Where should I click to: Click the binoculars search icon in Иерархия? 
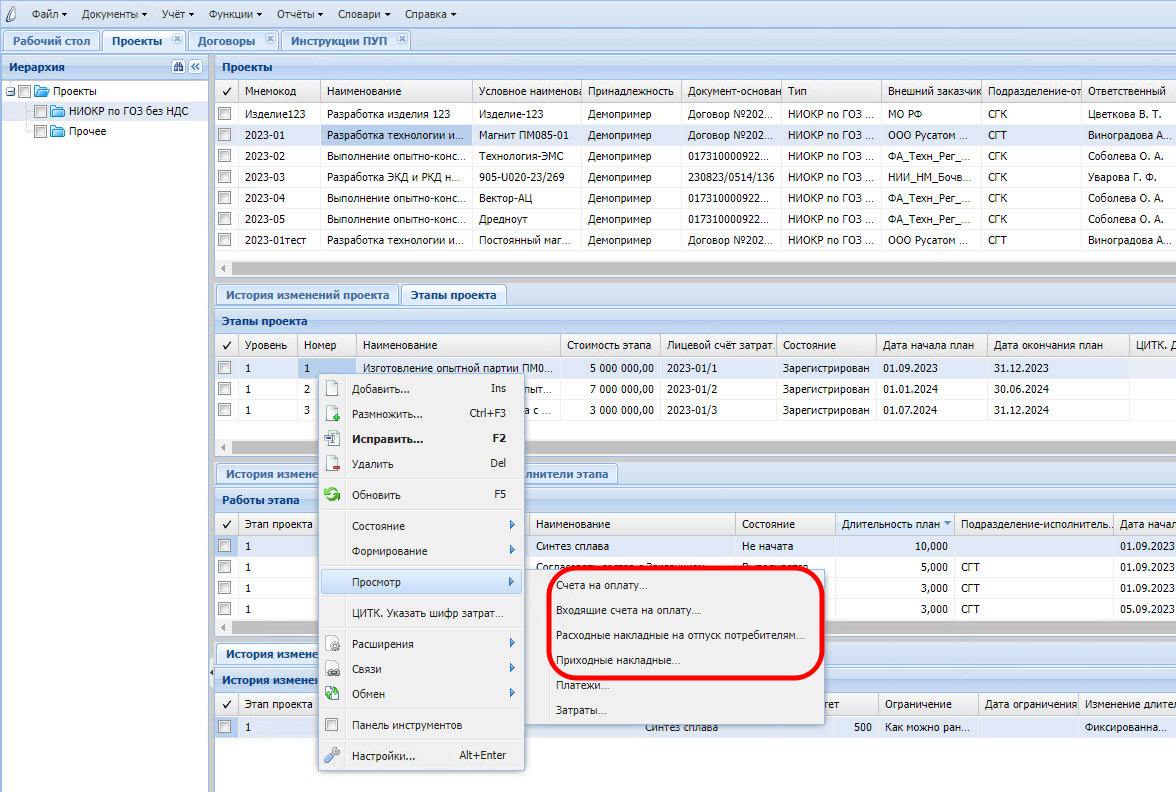coord(178,67)
